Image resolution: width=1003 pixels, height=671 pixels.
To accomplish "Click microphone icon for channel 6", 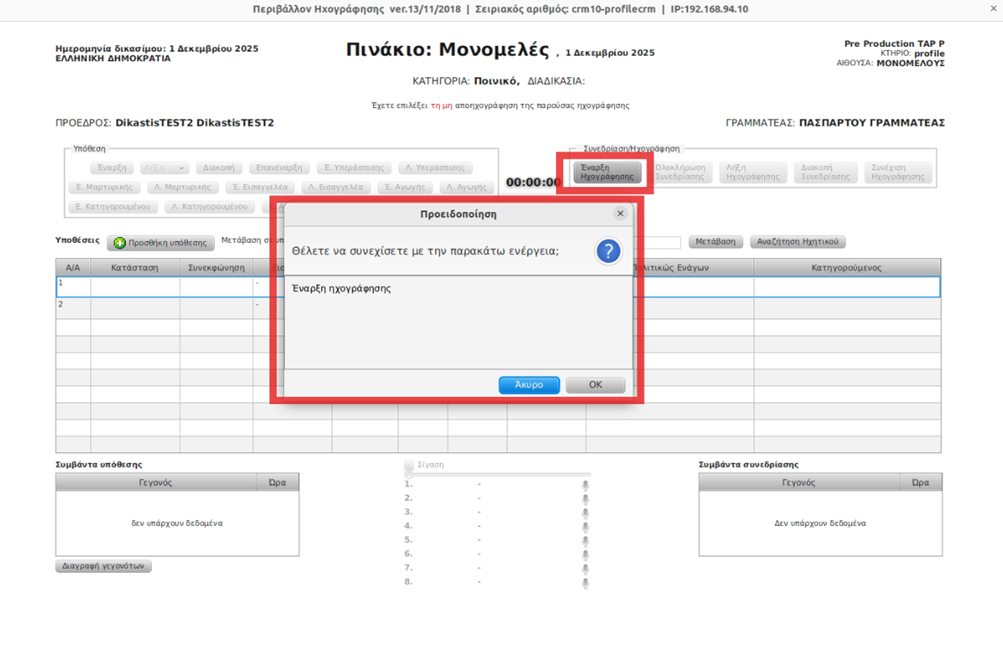I will [x=585, y=554].
